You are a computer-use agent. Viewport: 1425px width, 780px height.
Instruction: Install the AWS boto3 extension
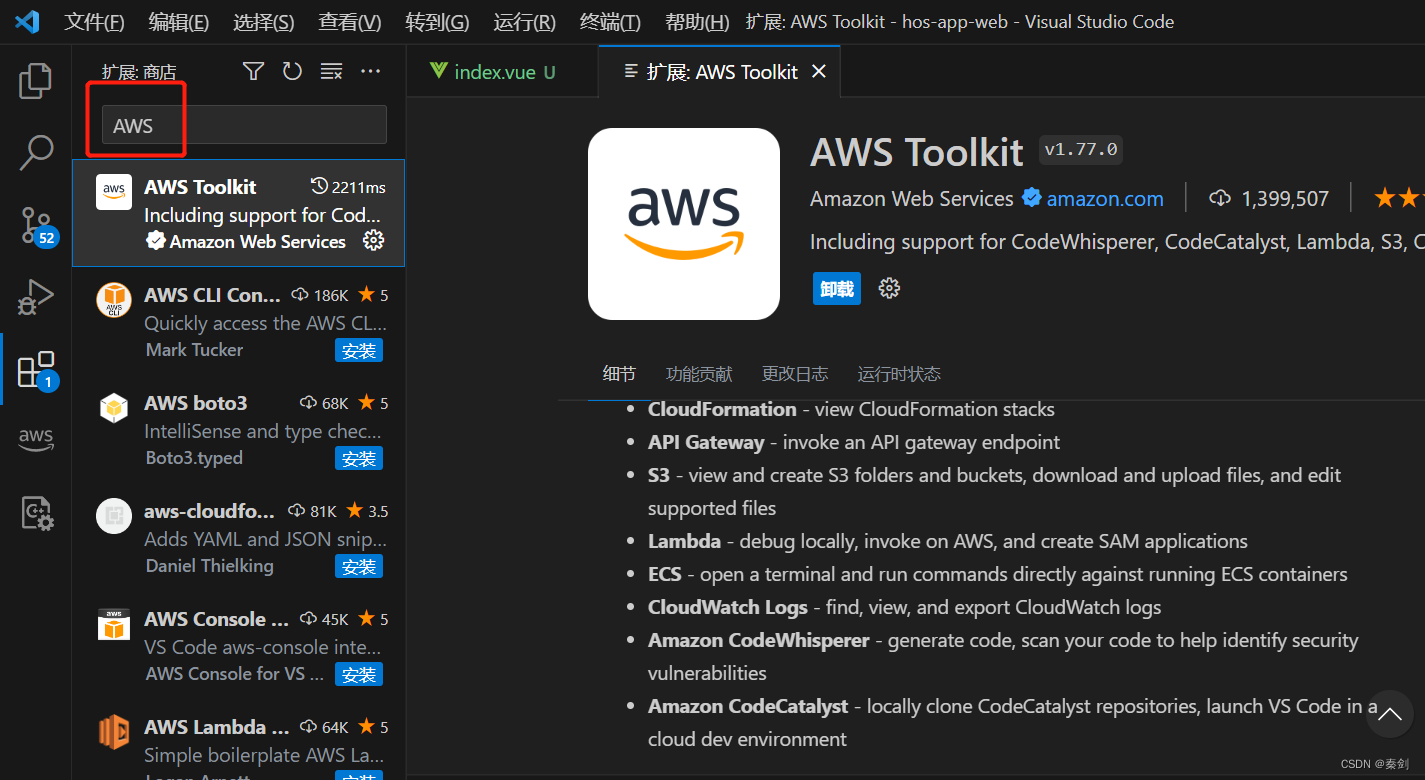(x=359, y=458)
